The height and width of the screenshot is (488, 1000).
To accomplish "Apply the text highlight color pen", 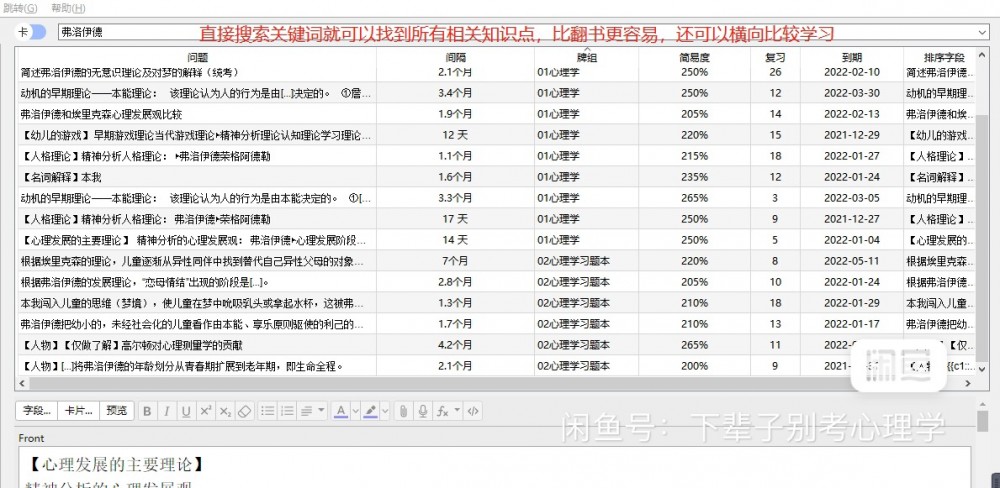I will pyautogui.click(x=370, y=411).
